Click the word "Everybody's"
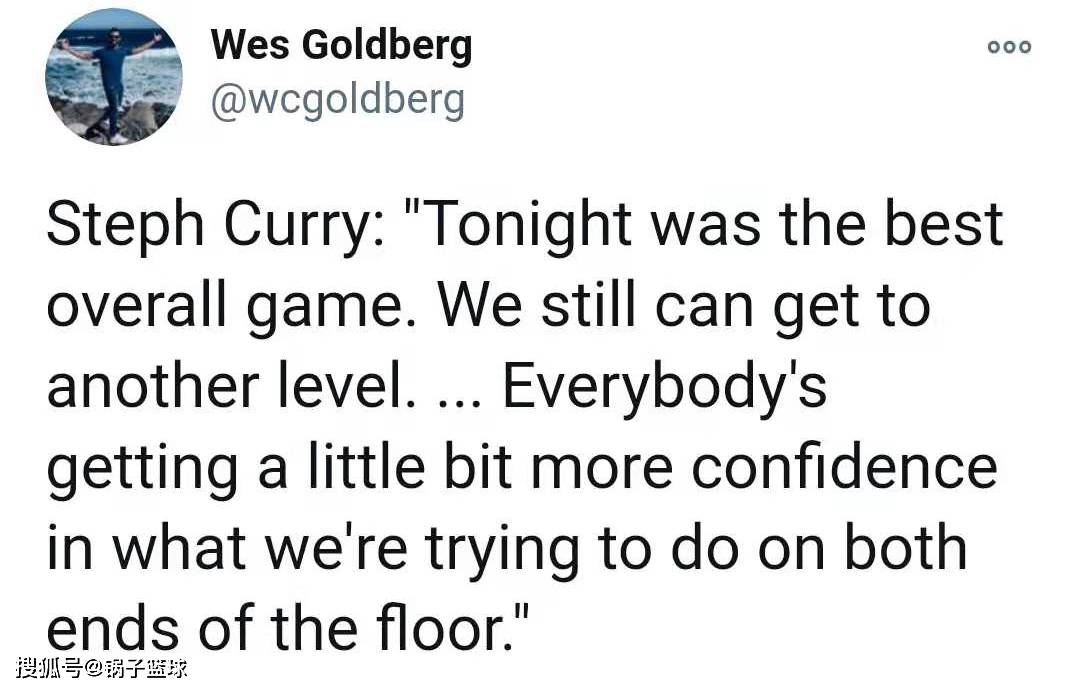 tap(665, 386)
